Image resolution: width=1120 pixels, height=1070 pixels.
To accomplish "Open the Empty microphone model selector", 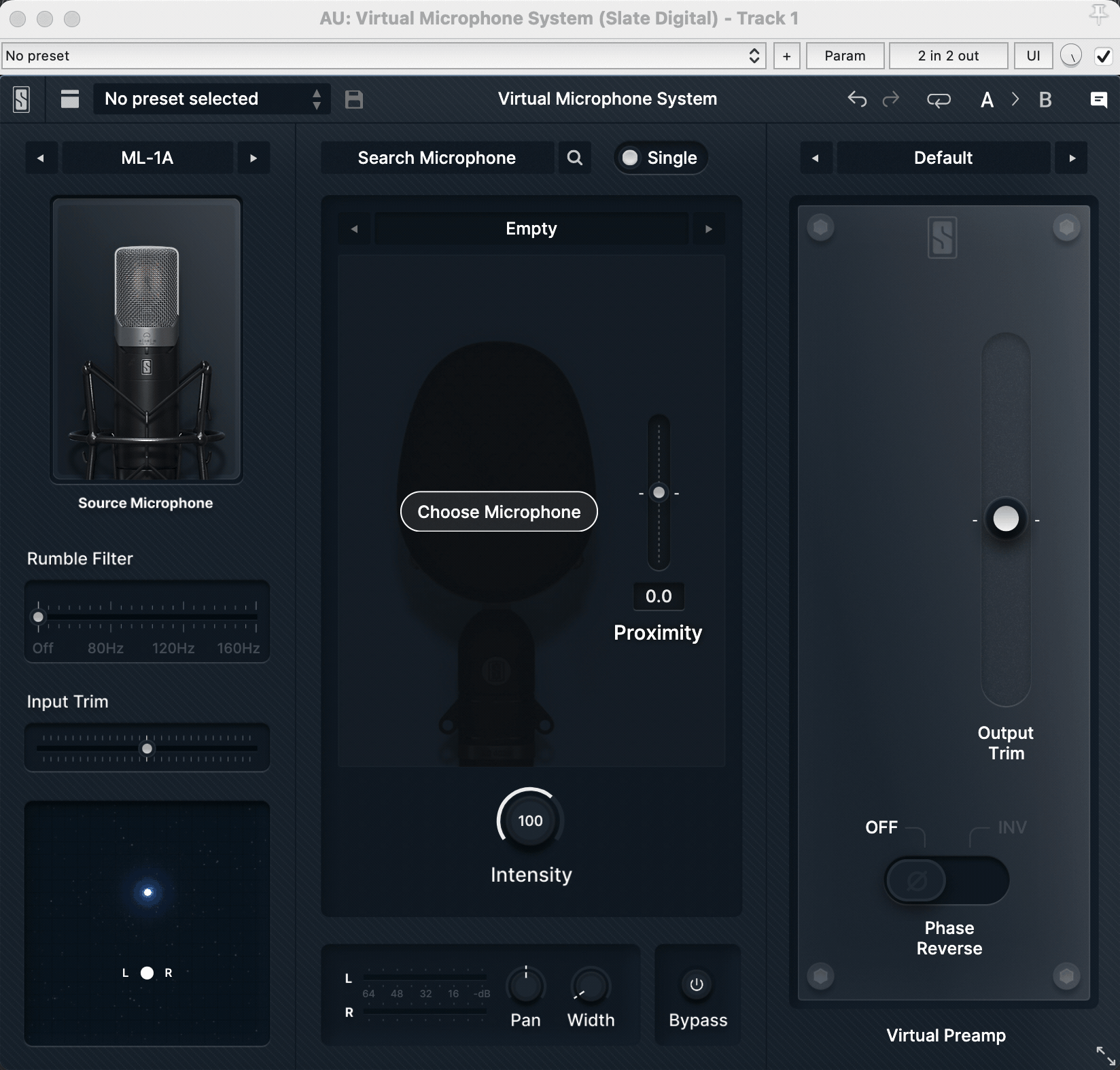I will click(x=531, y=228).
